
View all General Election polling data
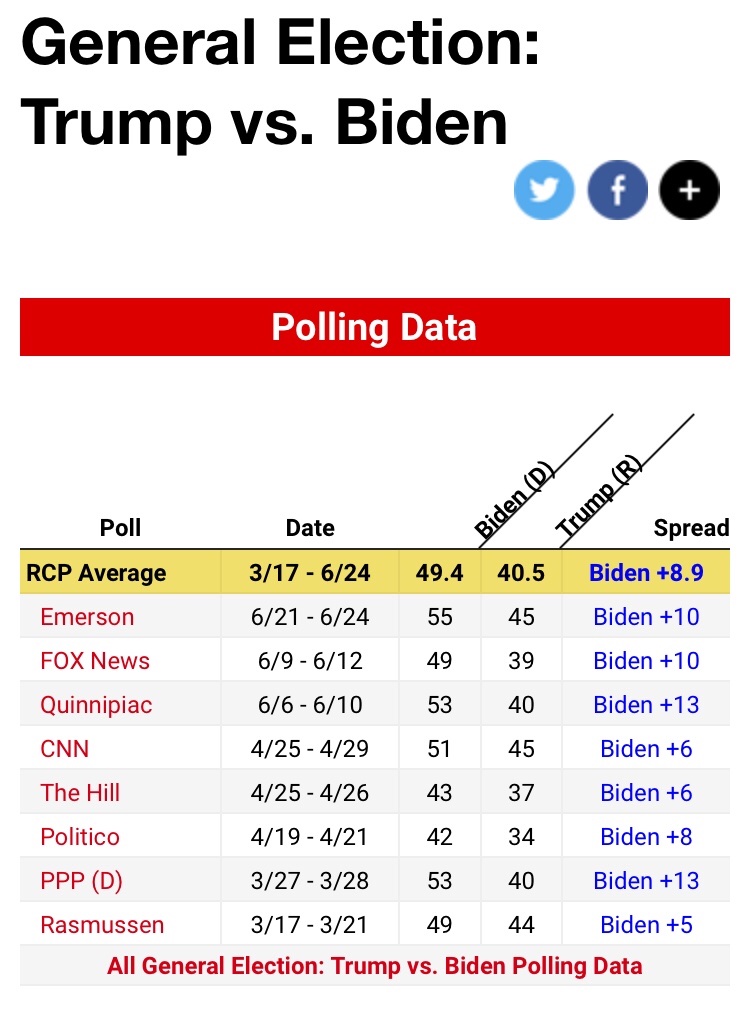[x=374, y=966]
